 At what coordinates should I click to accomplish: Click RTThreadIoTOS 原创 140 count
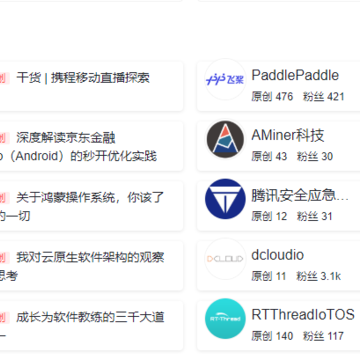point(272,336)
